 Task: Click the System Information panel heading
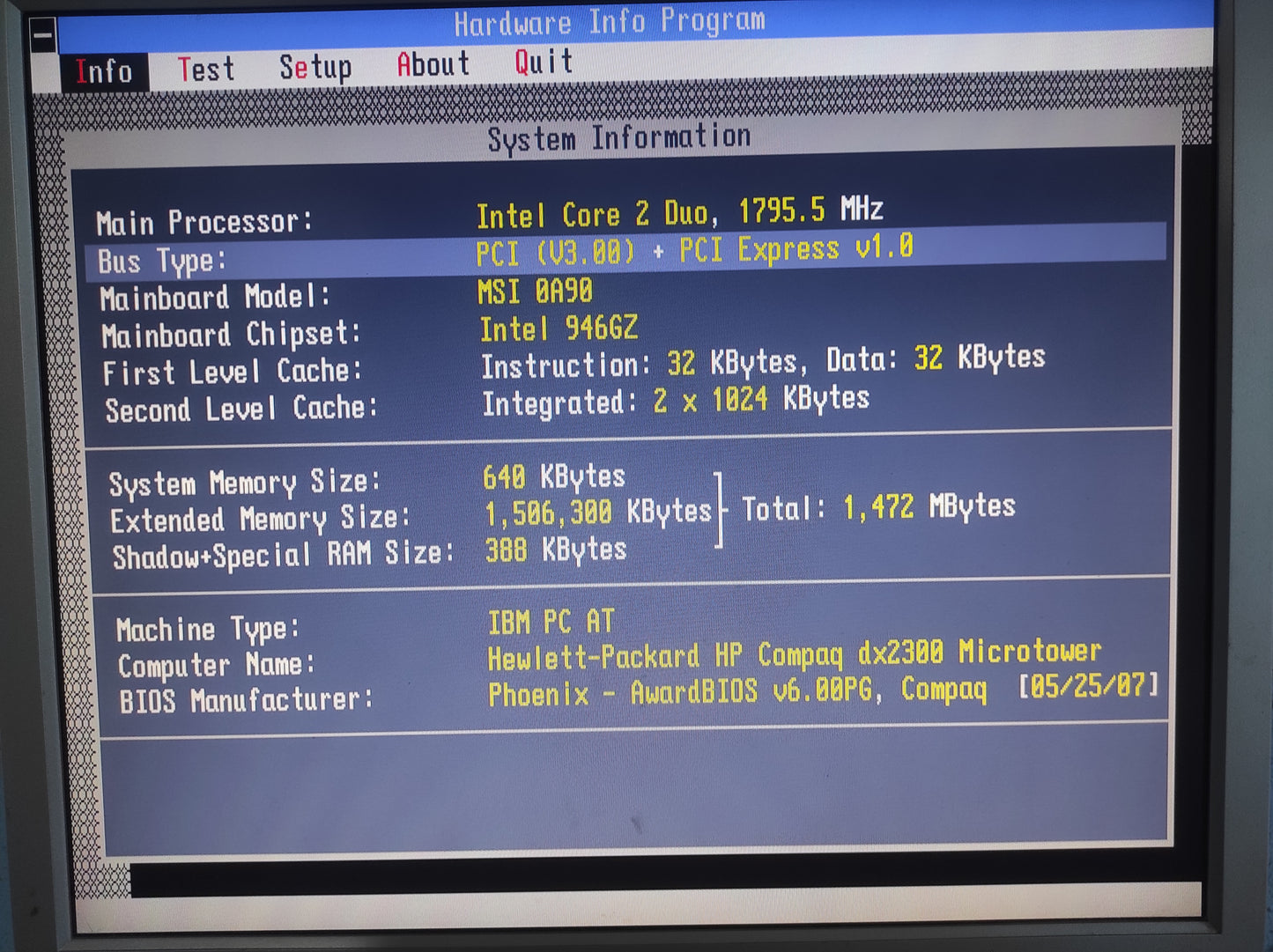(619, 138)
